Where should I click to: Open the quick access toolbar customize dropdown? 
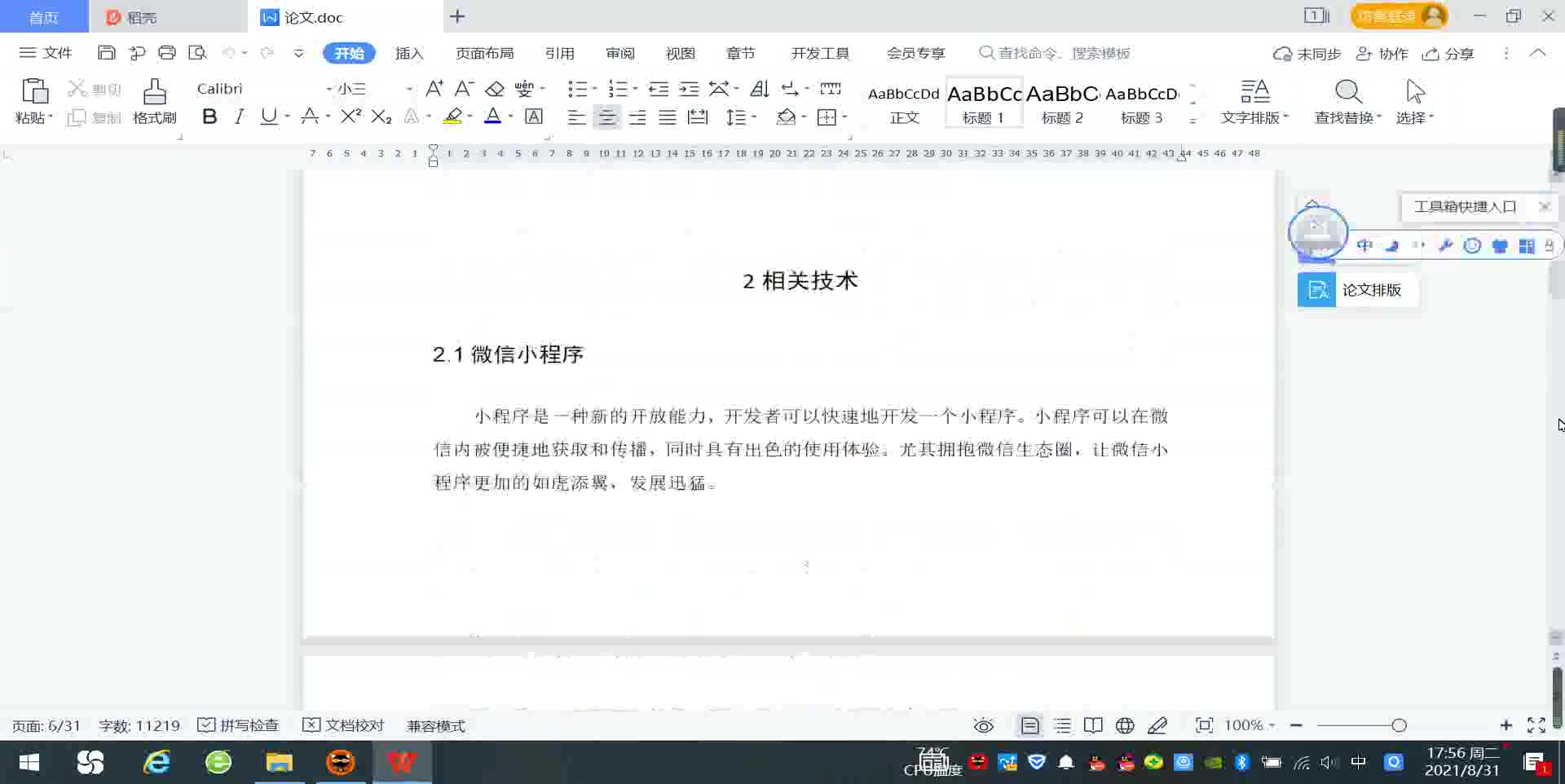[x=298, y=53]
